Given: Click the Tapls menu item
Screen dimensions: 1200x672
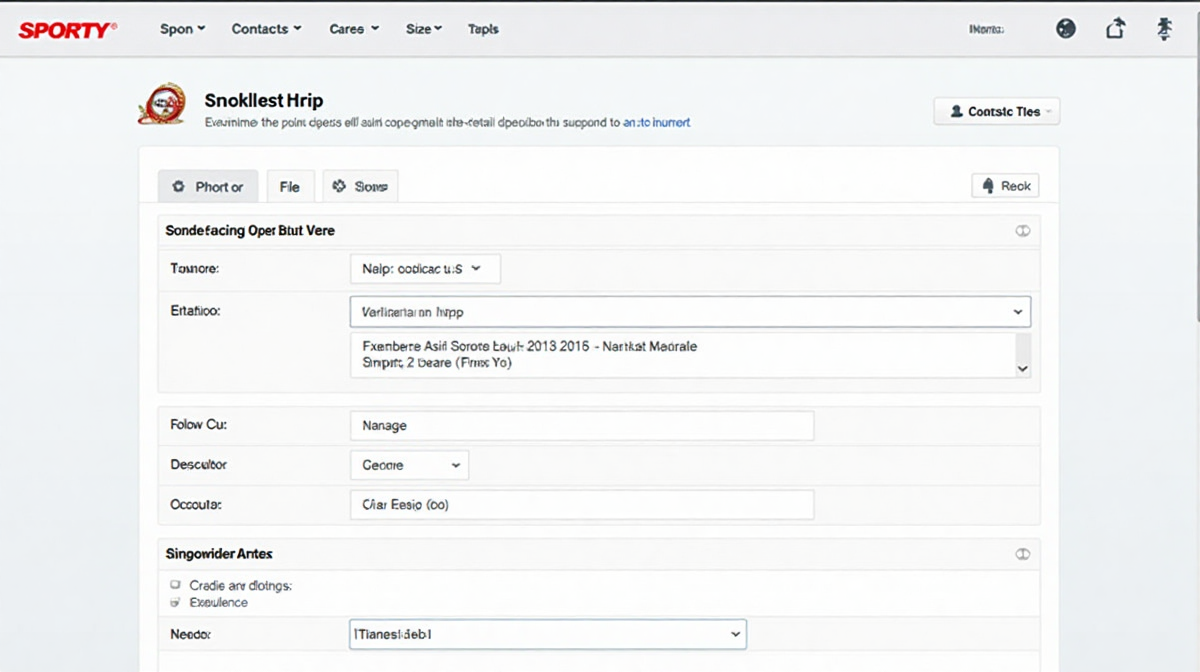Looking at the screenshot, I should tap(483, 29).
